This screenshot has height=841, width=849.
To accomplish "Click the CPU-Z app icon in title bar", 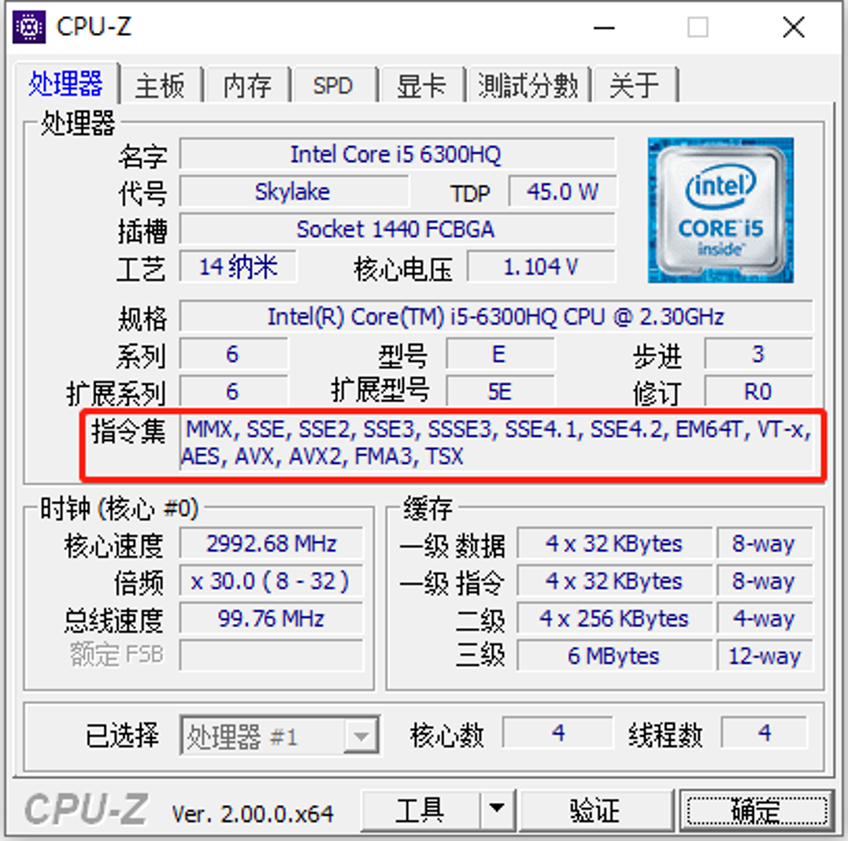I will (x=29, y=27).
